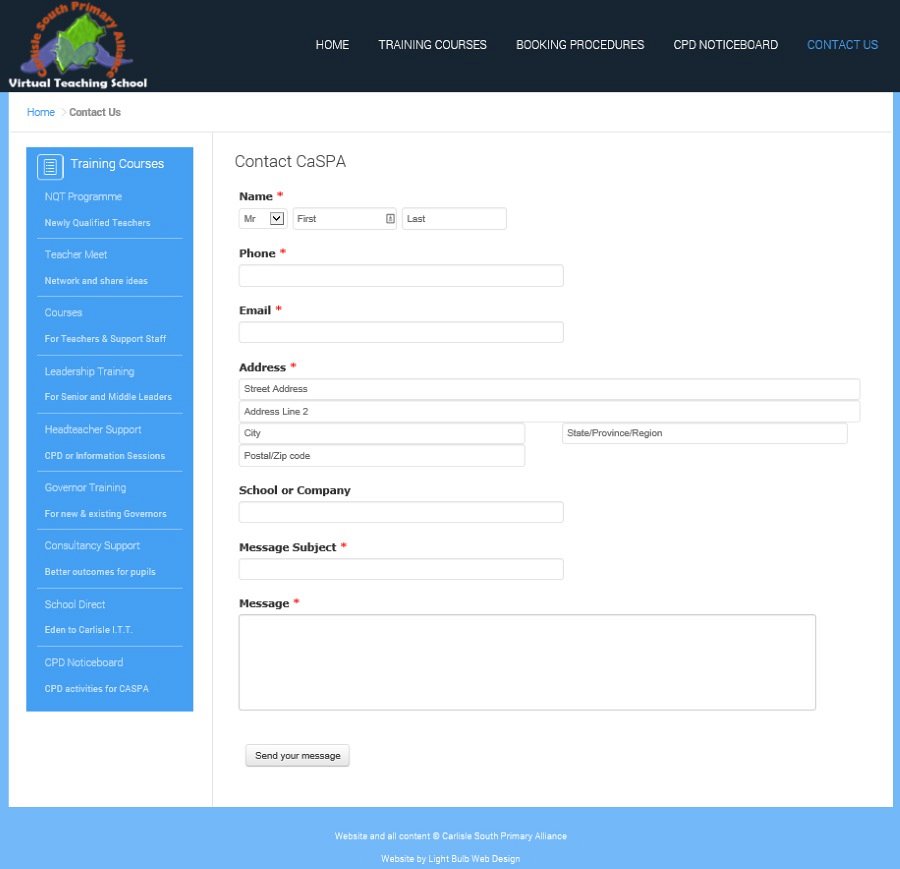The image size is (900, 869).
Task: Click into the Email text field
Action: tap(401, 333)
